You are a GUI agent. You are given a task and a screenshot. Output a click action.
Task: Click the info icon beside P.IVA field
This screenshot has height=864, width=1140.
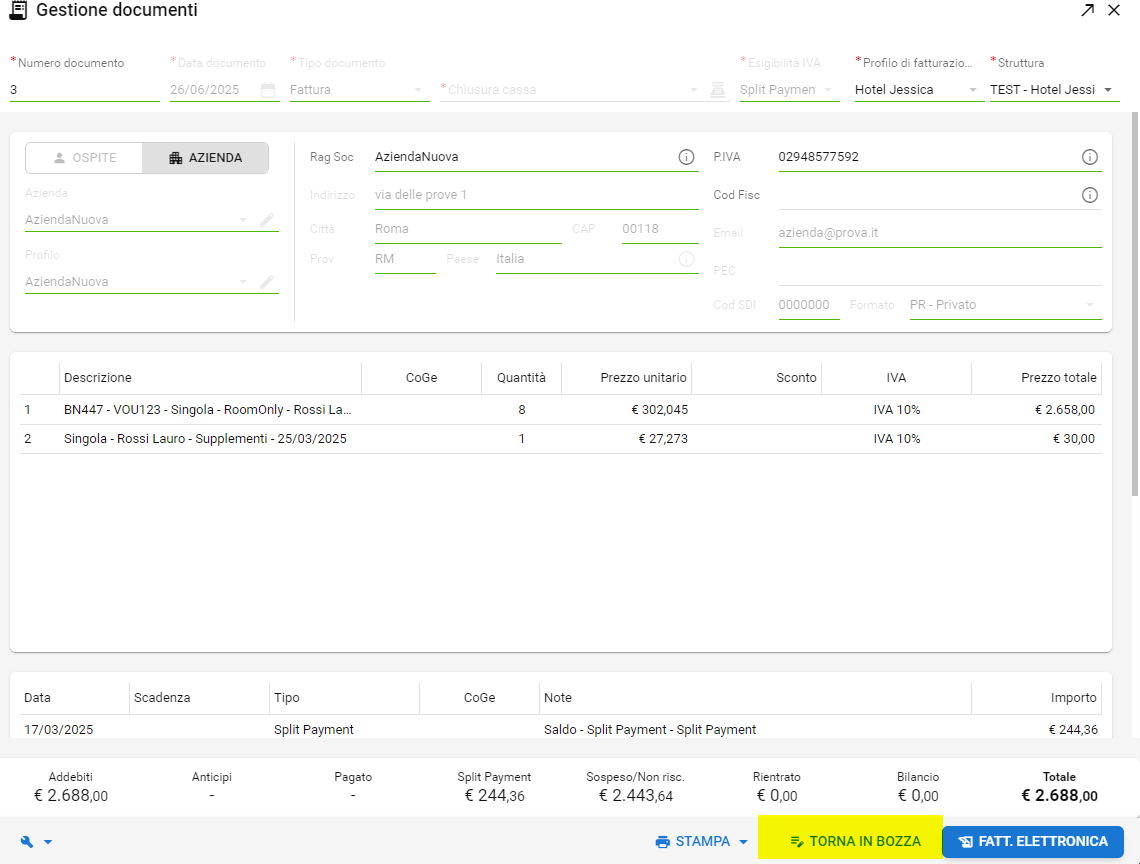(x=1090, y=157)
